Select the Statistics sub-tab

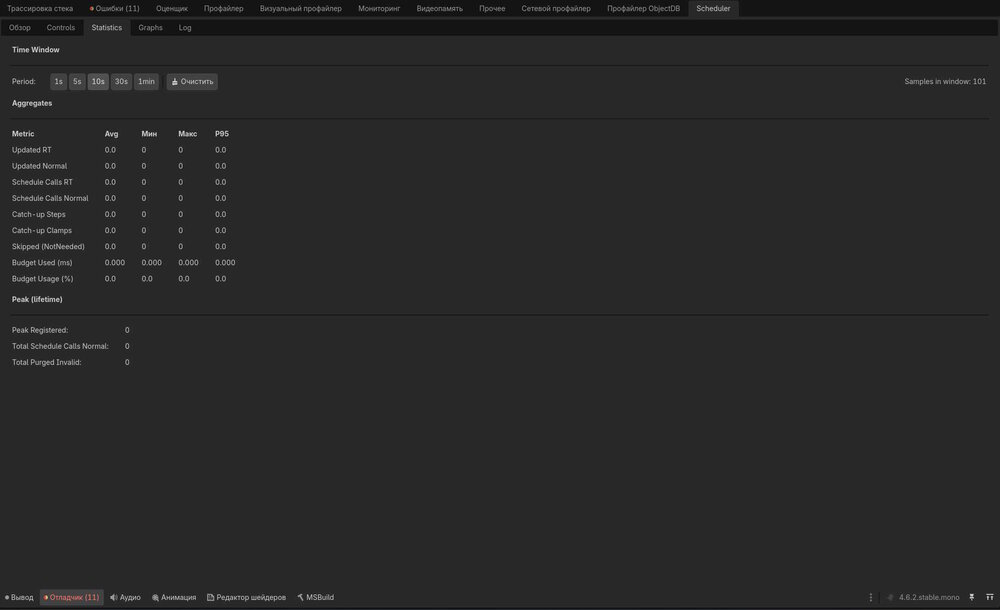107,27
